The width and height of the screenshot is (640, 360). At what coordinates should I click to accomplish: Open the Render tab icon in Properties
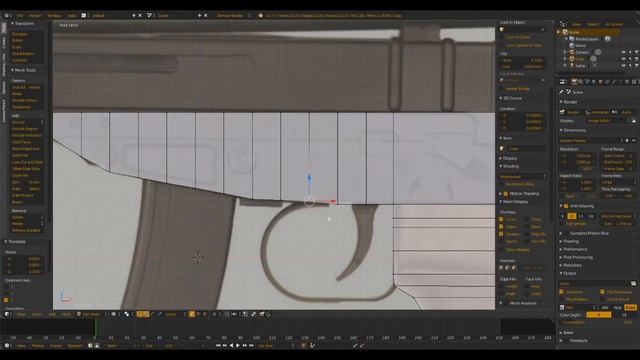574,82
